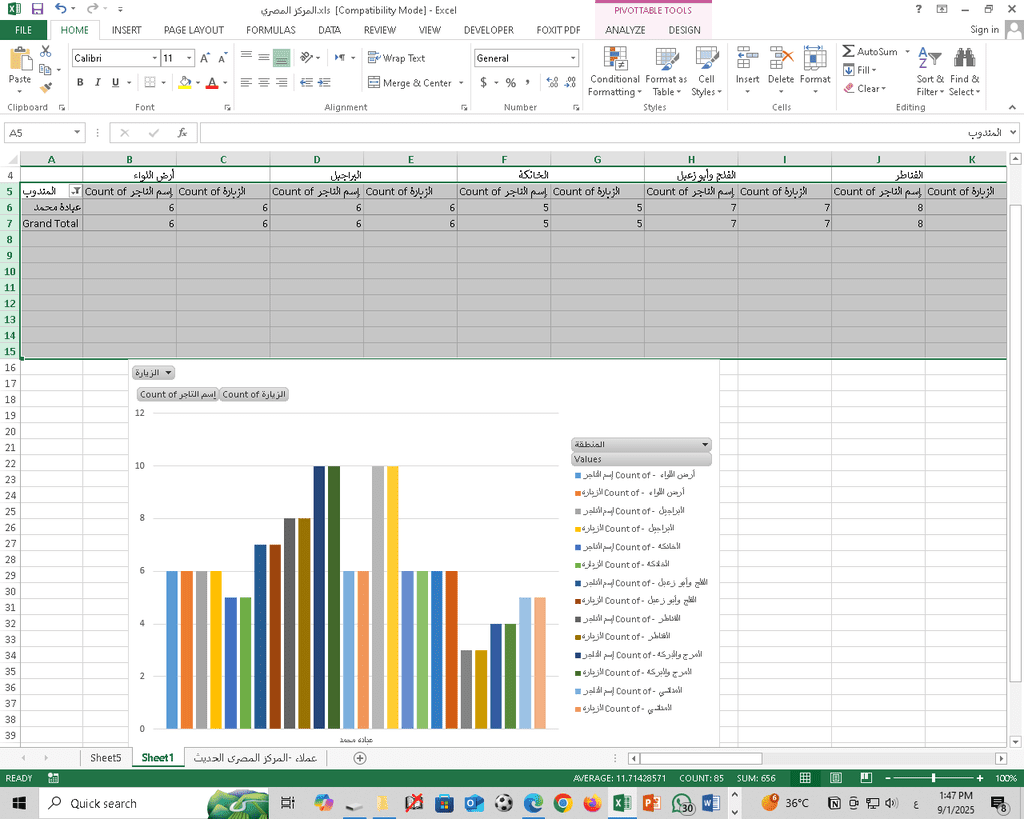Click the Save icon in Quick Access toolbar
This screenshot has height=819, width=1024.
tap(37, 9)
